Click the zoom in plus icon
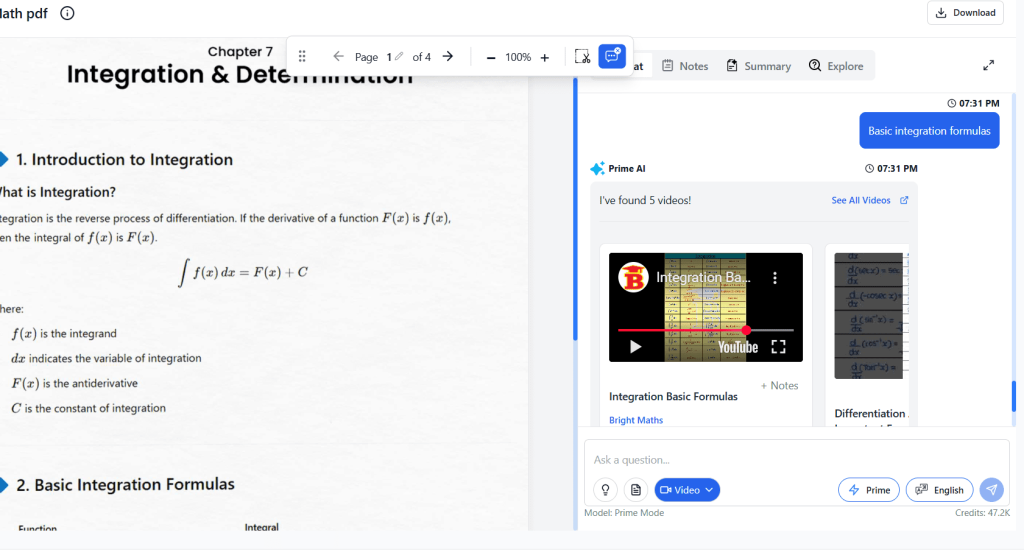 point(544,57)
